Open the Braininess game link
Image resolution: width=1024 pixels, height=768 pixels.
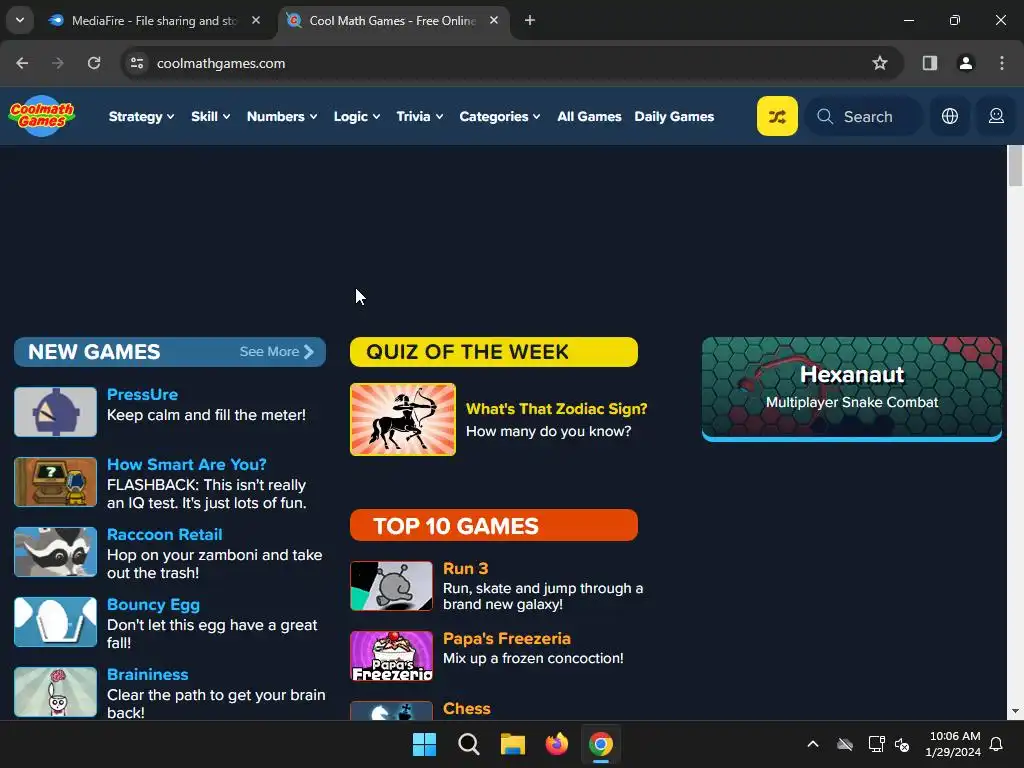(x=148, y=674)
